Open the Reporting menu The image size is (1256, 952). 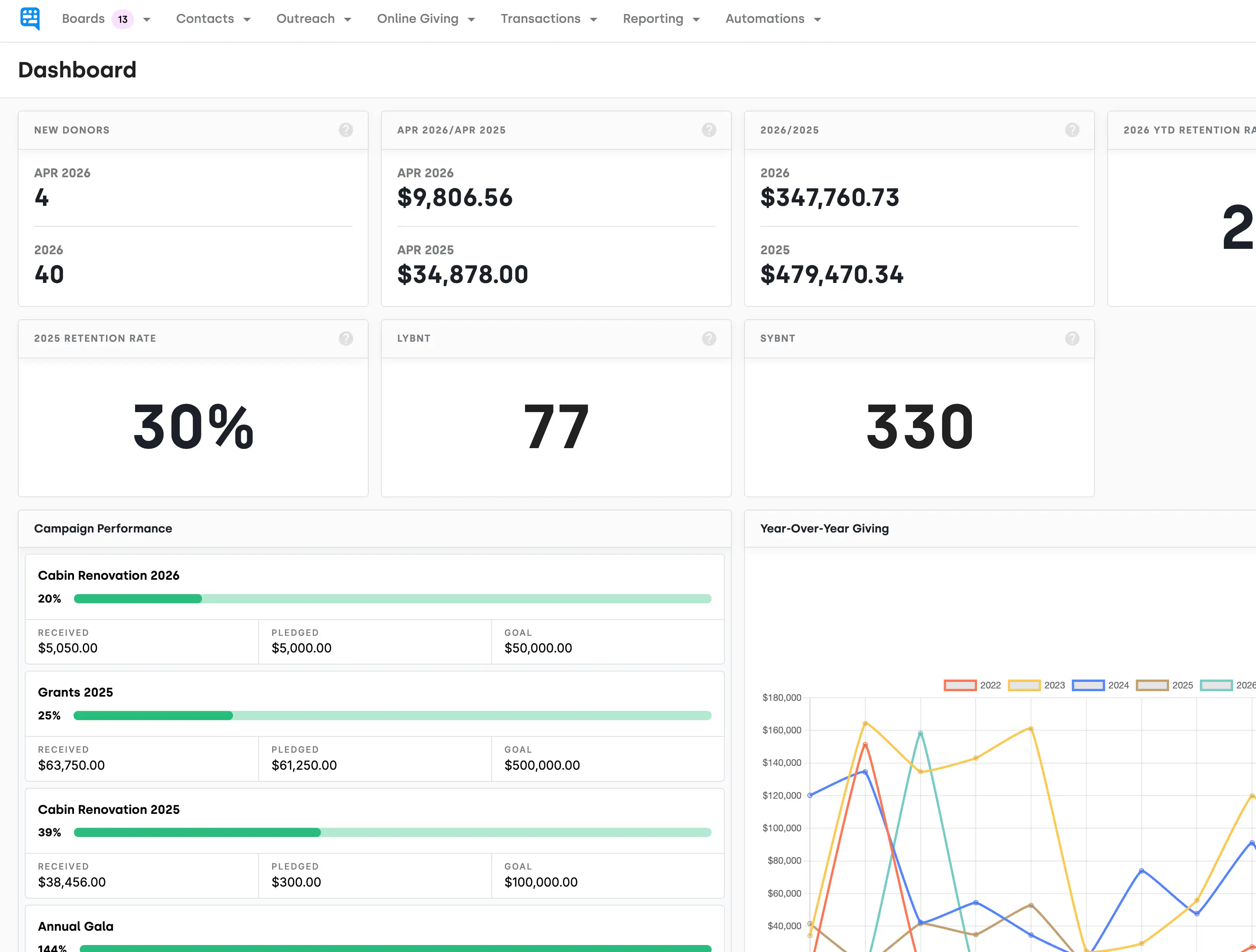click(x=653, y=19)
